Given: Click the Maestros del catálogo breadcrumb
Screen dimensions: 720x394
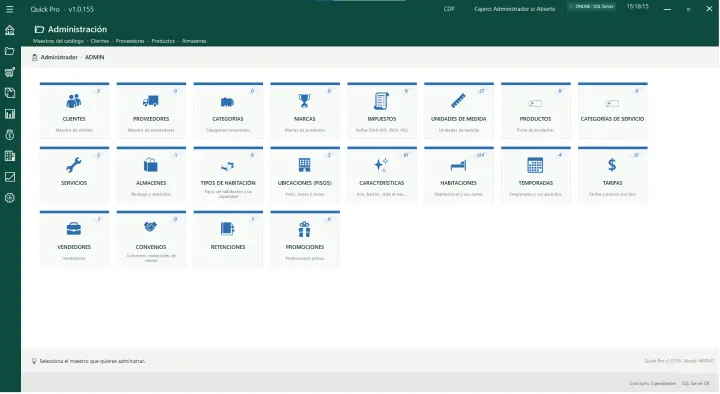Looking at the screenshot, I should pos(58,41).
